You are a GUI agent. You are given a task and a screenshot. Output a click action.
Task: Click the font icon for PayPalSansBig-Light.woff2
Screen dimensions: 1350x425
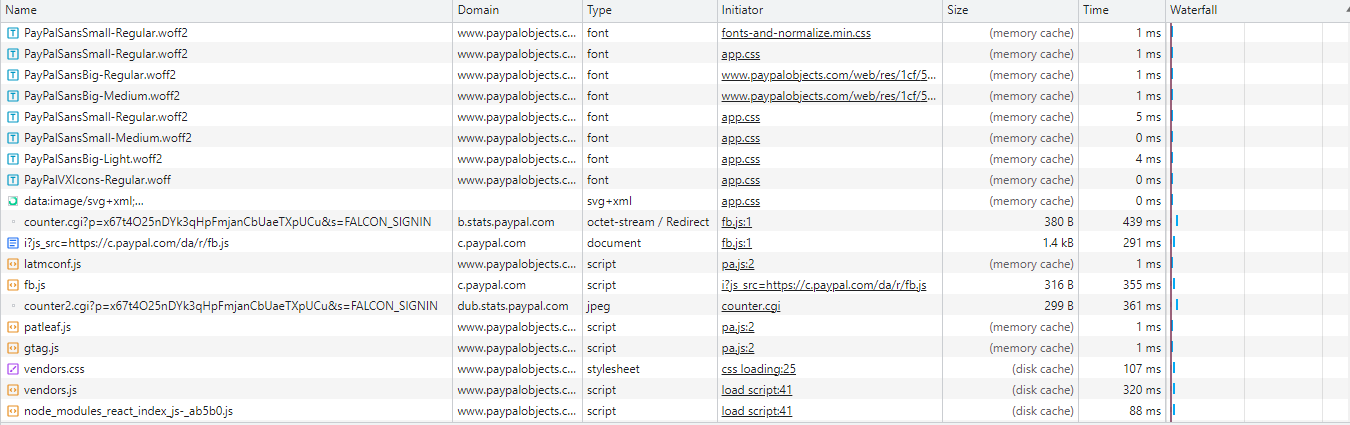(x=13, y=159)
